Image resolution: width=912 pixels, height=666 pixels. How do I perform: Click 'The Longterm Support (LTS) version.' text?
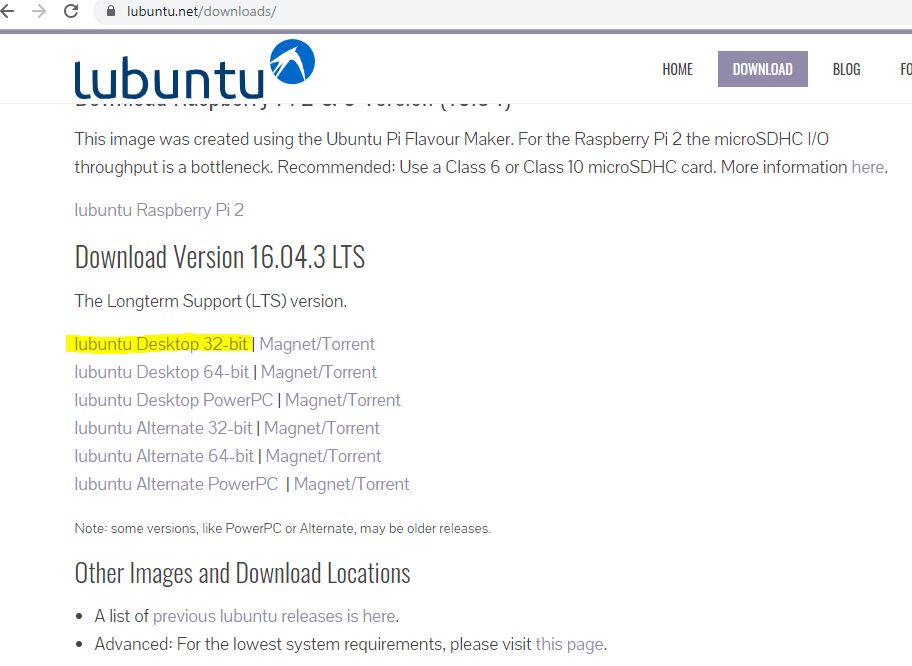211,301
